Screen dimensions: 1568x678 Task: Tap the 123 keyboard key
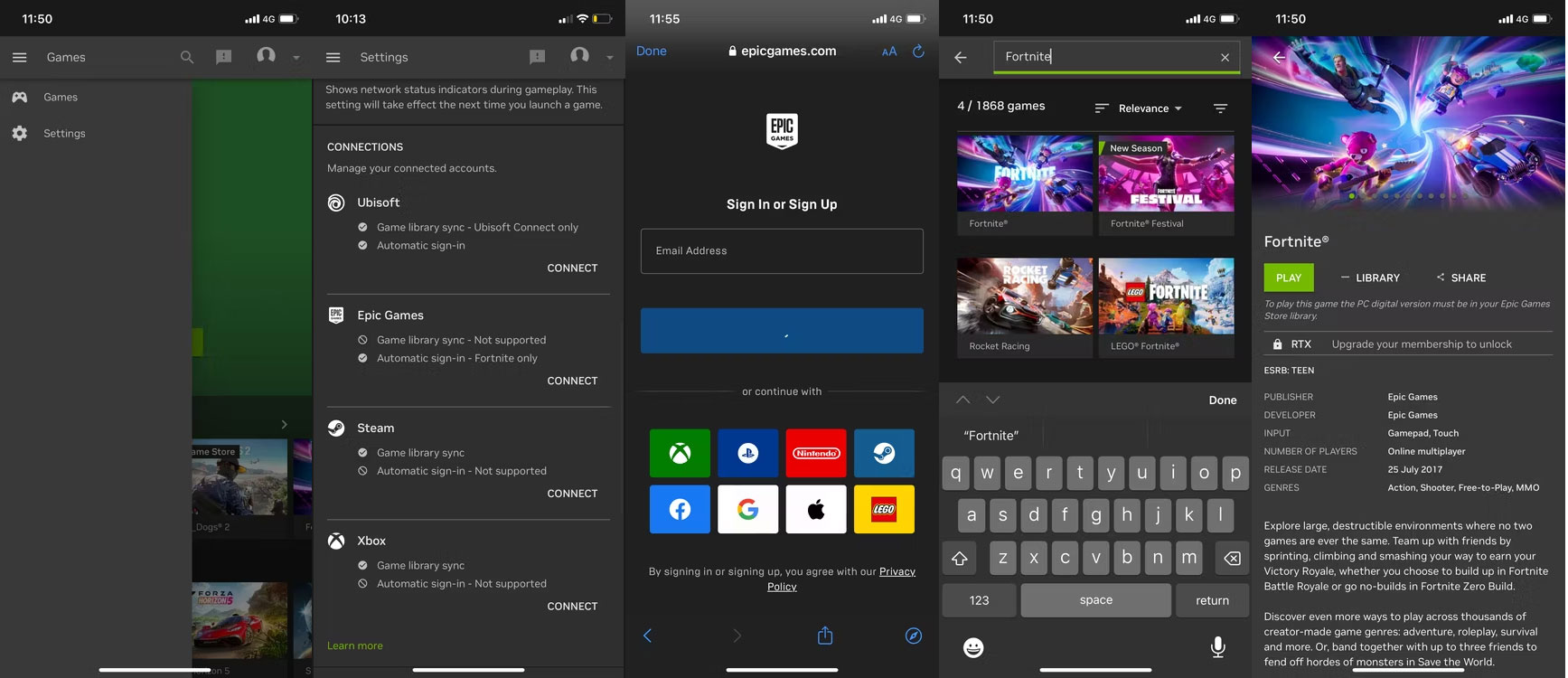tap(979, 600)
